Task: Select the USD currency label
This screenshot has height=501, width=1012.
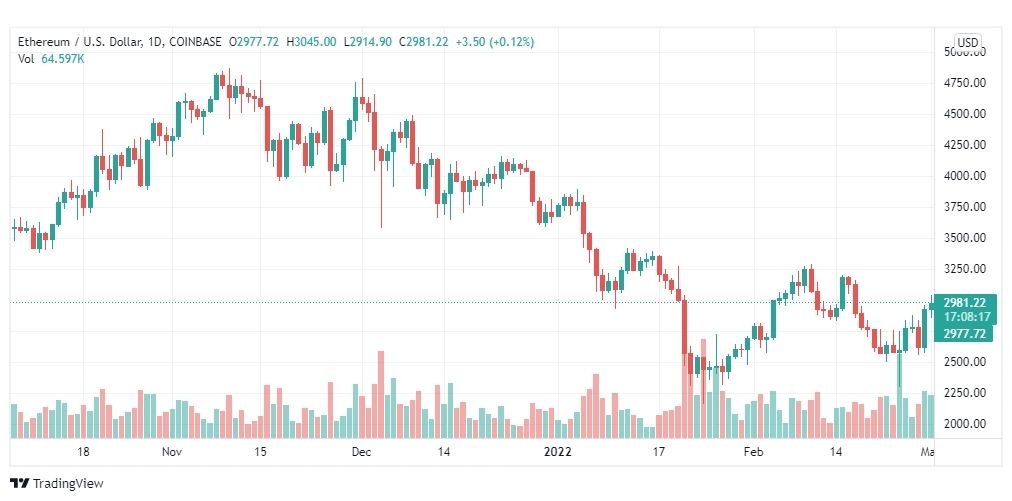Action: click(967, 43)
